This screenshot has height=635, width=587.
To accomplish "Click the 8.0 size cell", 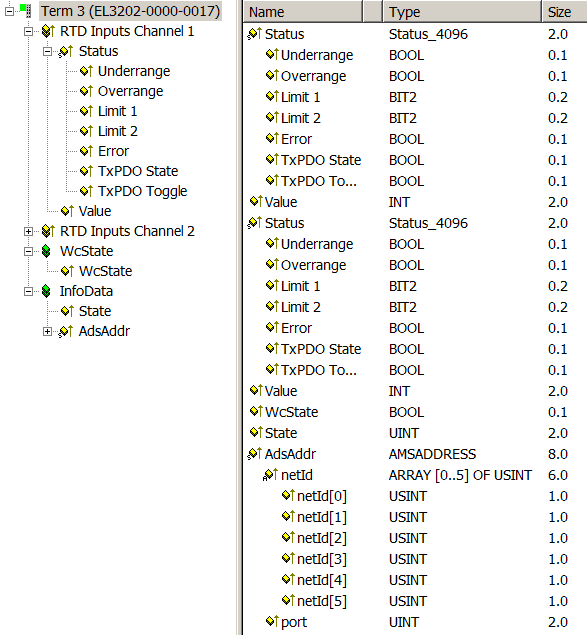I will point(558,454).
